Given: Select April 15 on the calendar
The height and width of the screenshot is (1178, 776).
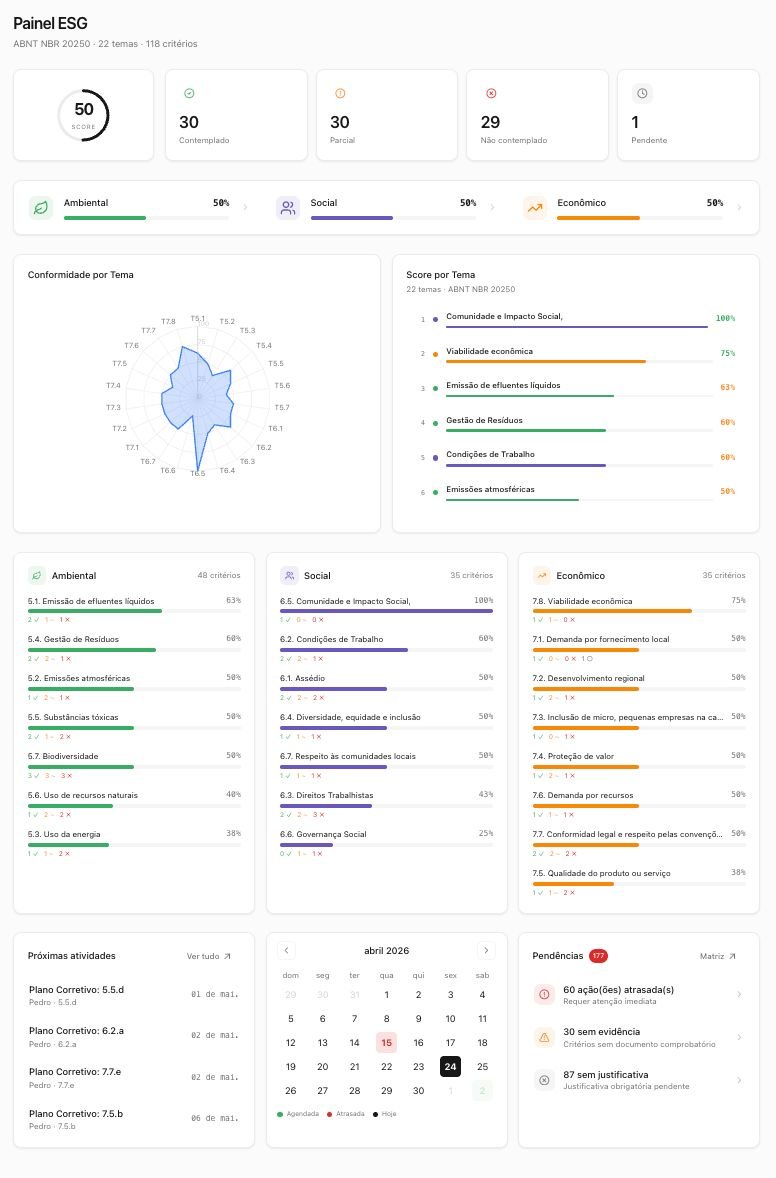Looking at the screenshot, I should pos(386,1043).
